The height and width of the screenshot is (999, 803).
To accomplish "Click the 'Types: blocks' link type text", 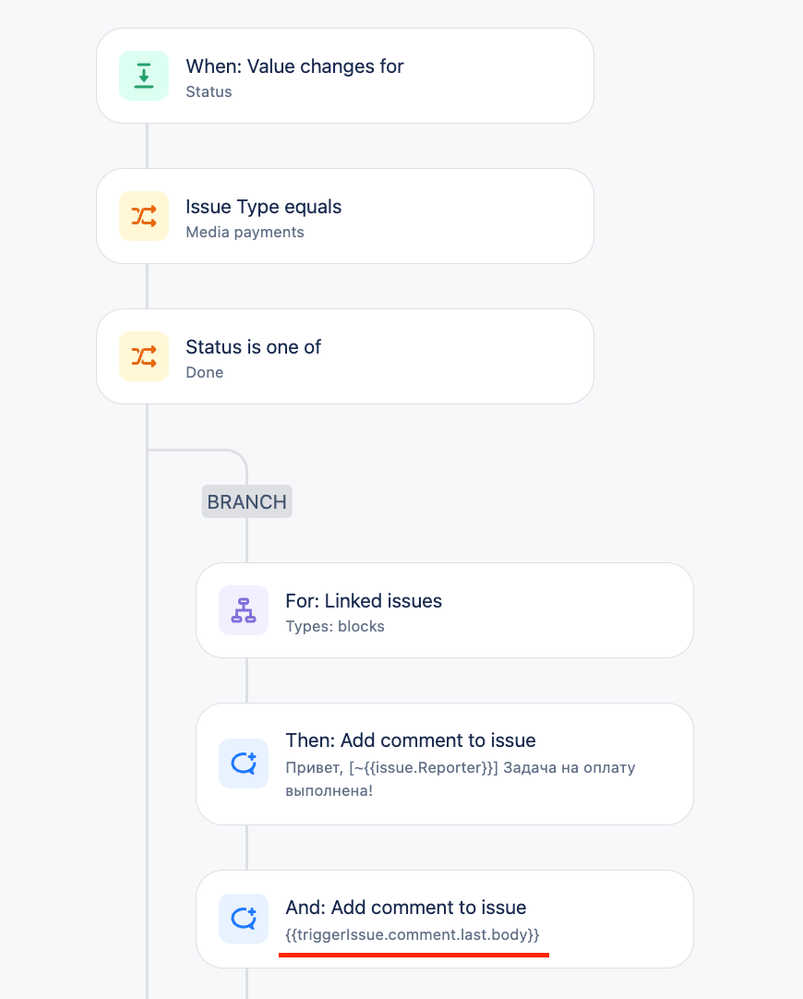I will click(x=335, y=626).
